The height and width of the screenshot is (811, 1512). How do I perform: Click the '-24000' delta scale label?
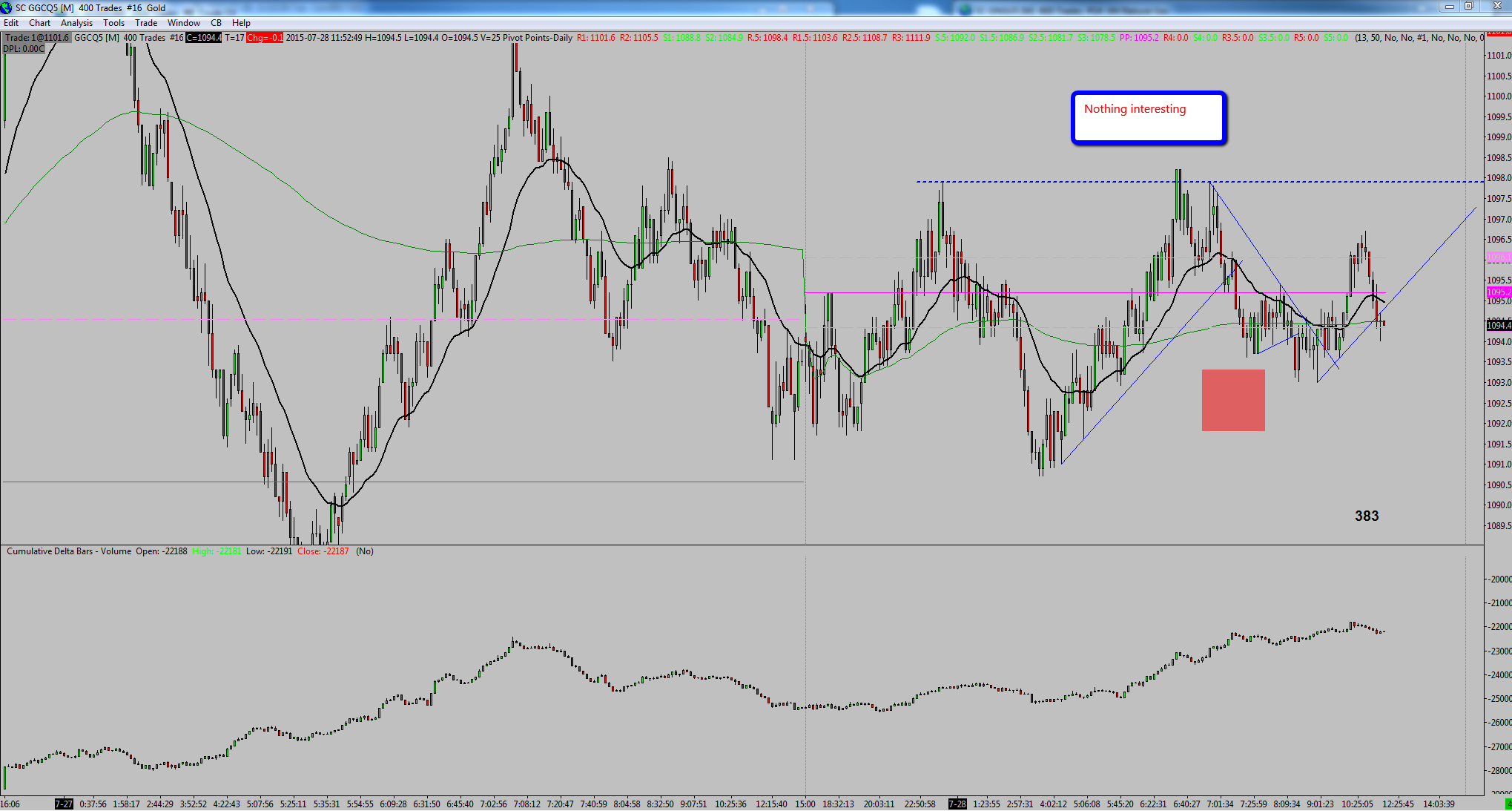click(1500, 675)
